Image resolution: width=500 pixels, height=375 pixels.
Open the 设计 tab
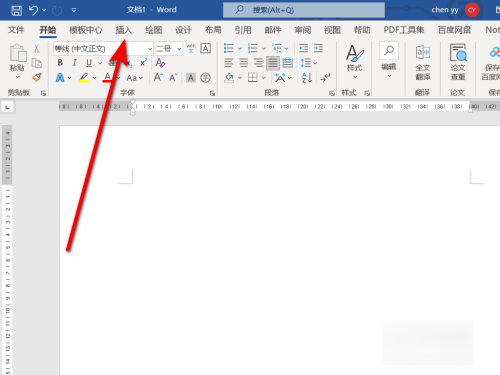tap(183, 30)
